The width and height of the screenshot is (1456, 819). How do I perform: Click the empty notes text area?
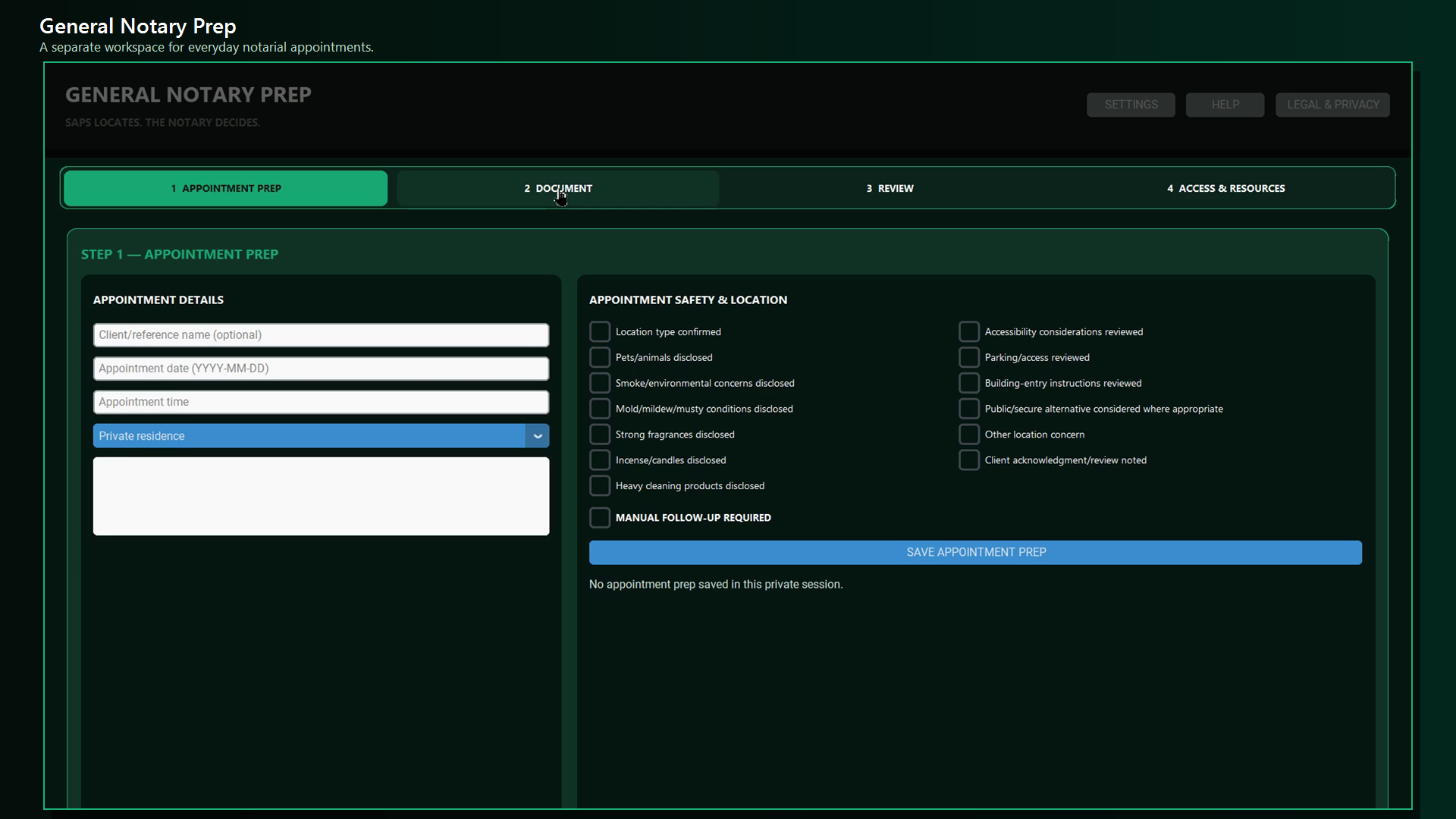click(x=321, y=496)
